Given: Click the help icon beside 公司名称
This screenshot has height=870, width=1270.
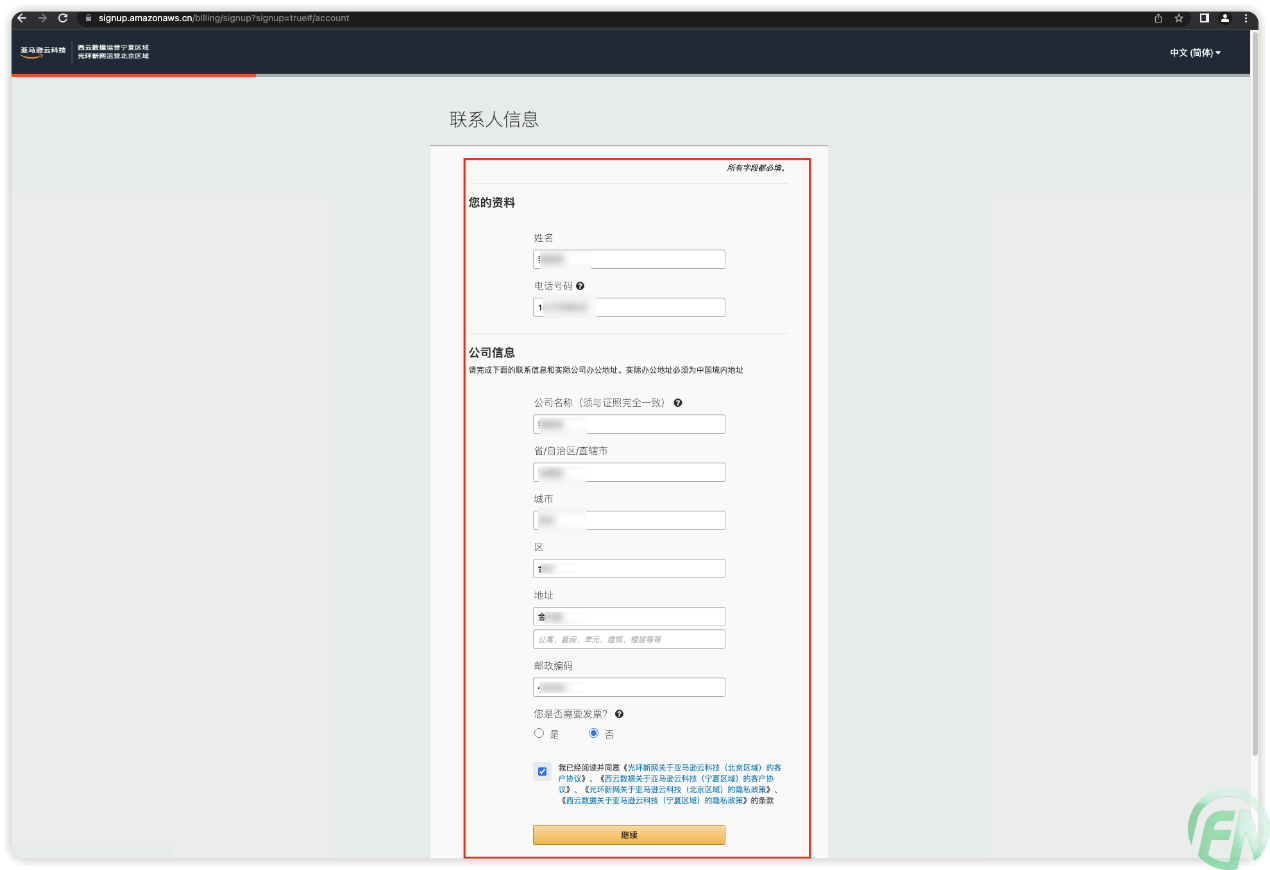Looking at the screenshot, I should (678, 403).
